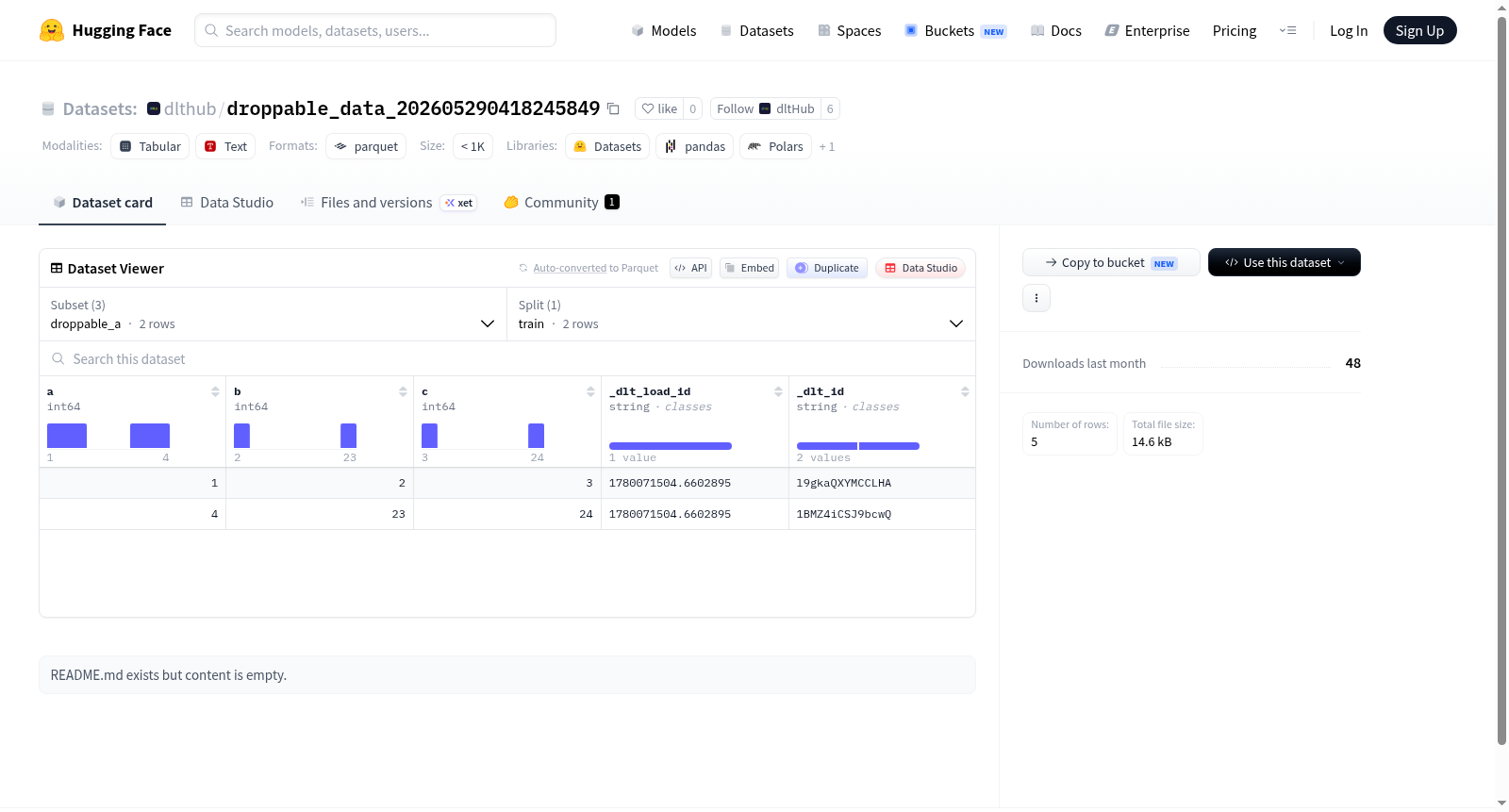Click the Hugging Face logo
Viewport: 1509px width, 812px height.
105,30
